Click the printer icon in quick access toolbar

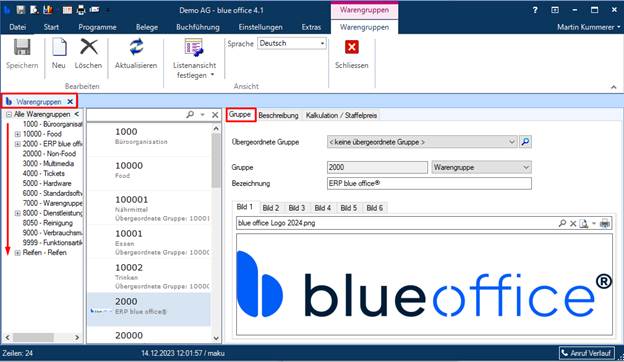[x=81, y=10]
